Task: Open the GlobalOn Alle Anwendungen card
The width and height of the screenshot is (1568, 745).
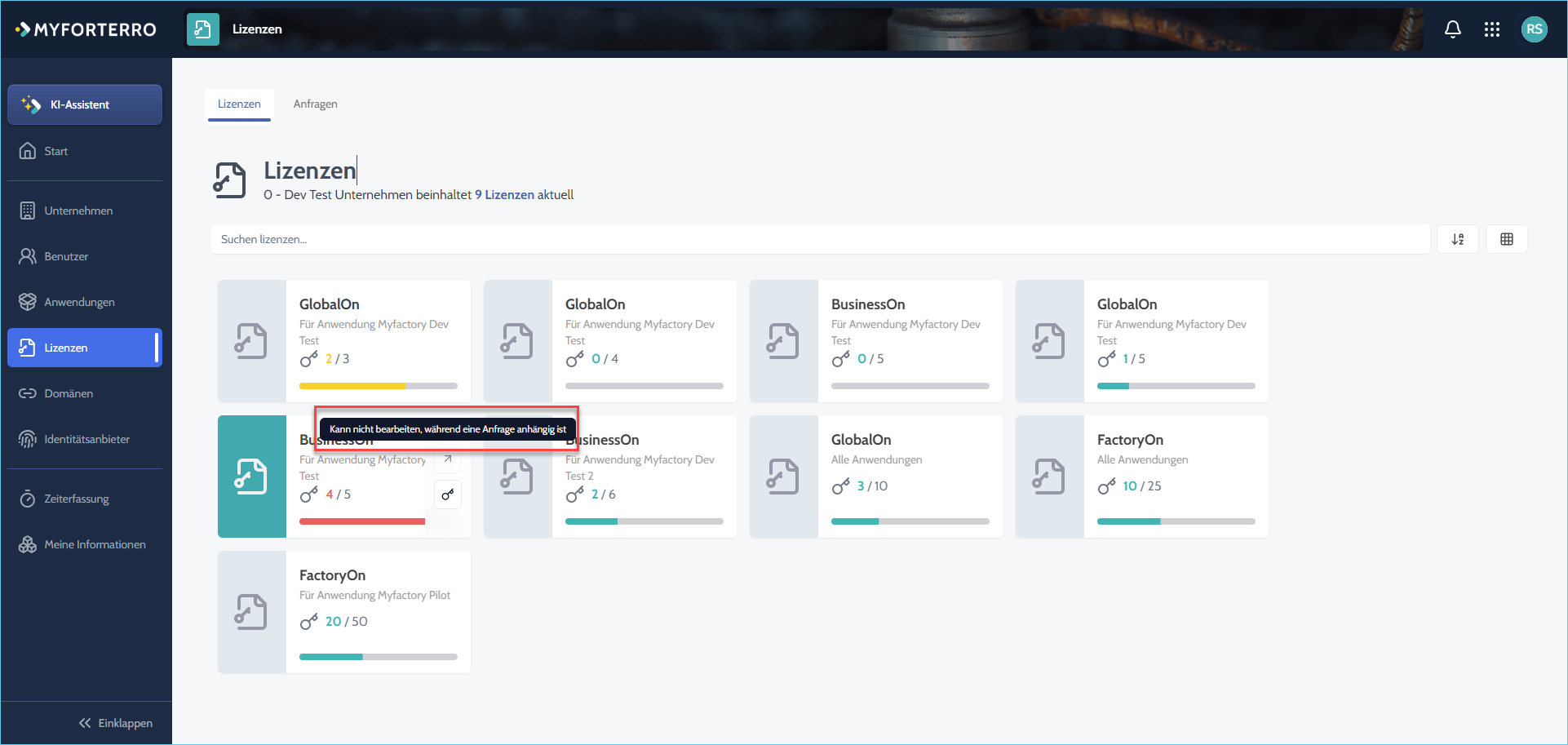Action: (876, 477)
